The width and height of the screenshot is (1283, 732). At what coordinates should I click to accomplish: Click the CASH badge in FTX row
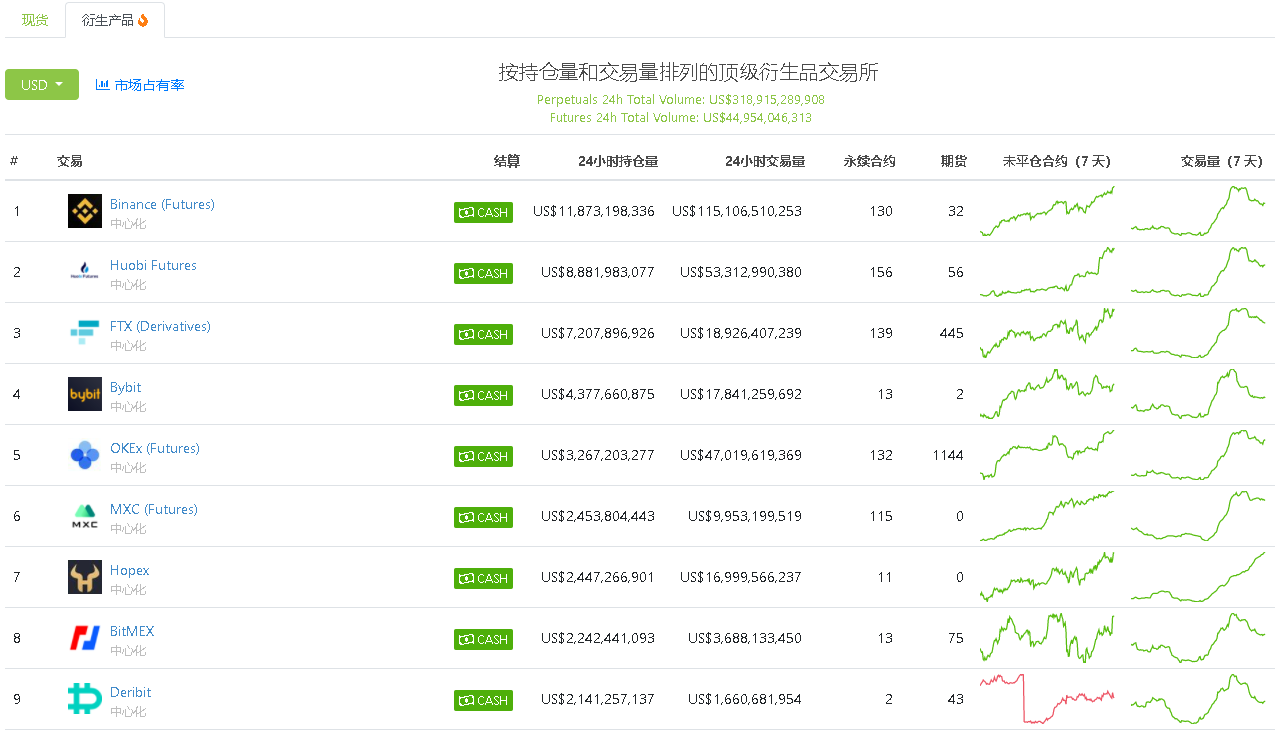483,334
